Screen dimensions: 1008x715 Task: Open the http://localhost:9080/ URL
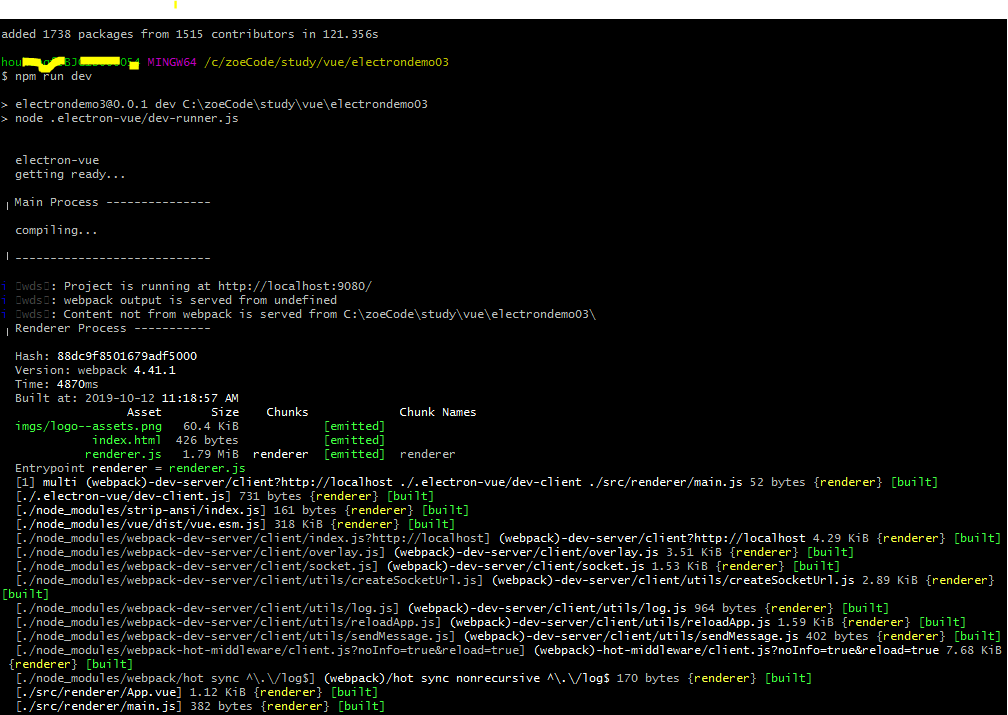point(295,286)
